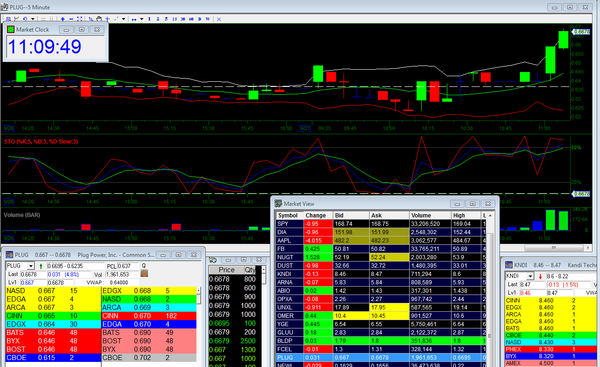Select the BLDP row in Market View

(x=381, y=341)
